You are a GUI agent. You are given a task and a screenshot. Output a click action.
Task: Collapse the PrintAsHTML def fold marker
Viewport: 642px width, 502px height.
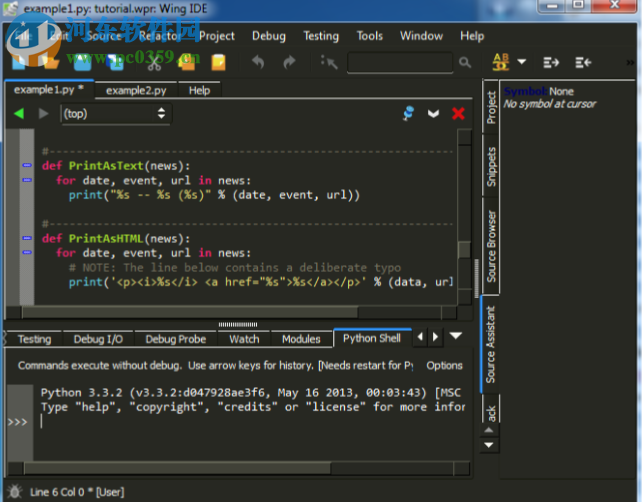(x=27, y=238)
